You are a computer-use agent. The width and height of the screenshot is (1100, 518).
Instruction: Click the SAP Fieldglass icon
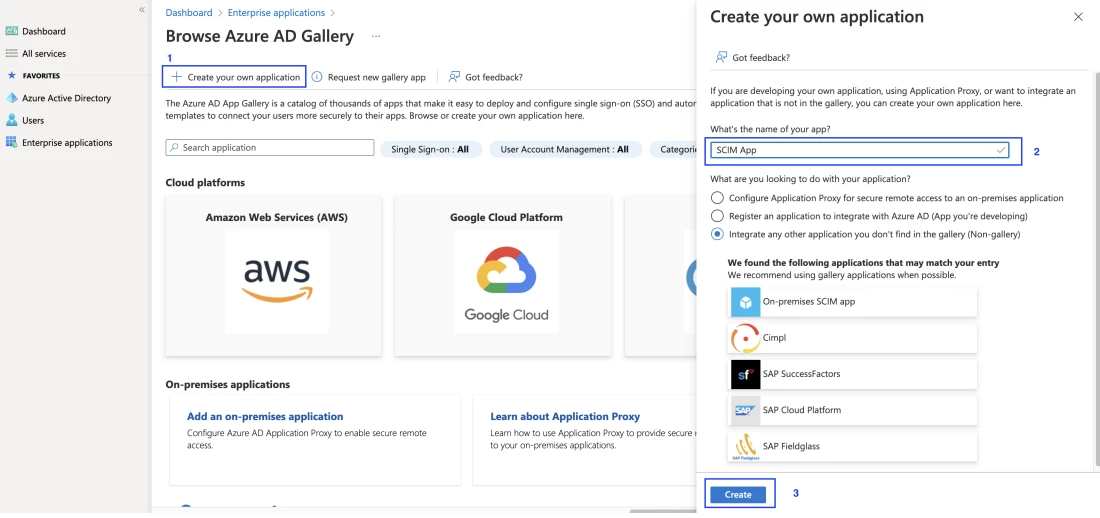[745, 446]
